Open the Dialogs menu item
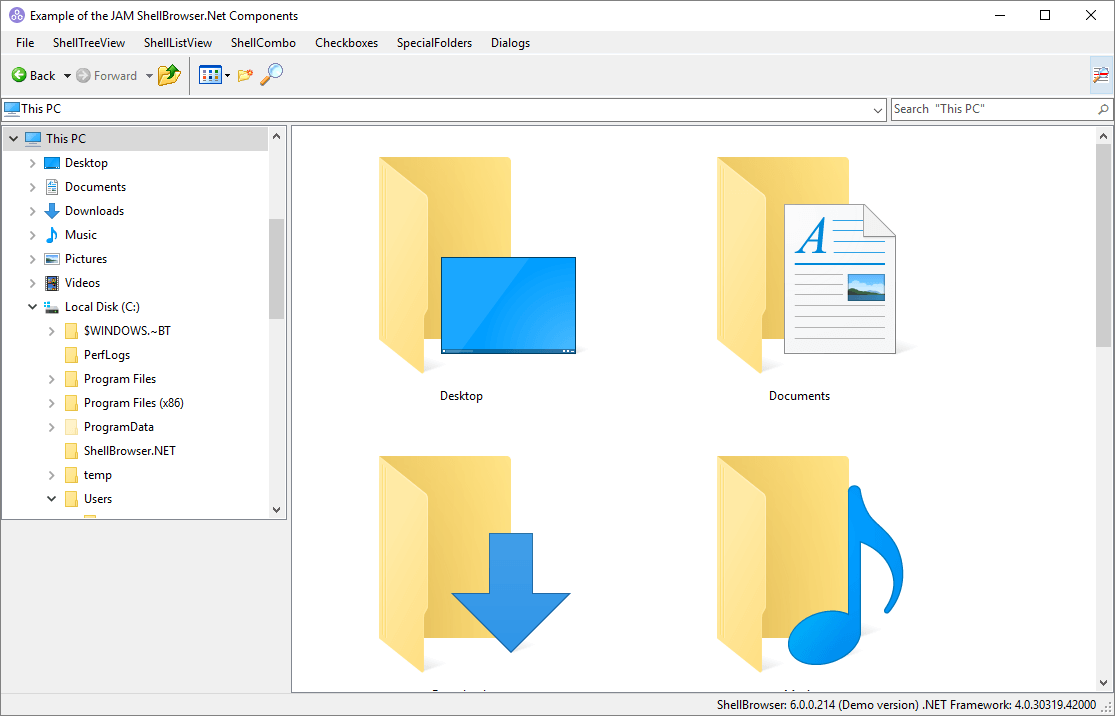The image size is (1115, 716). [x=510, y=43]
